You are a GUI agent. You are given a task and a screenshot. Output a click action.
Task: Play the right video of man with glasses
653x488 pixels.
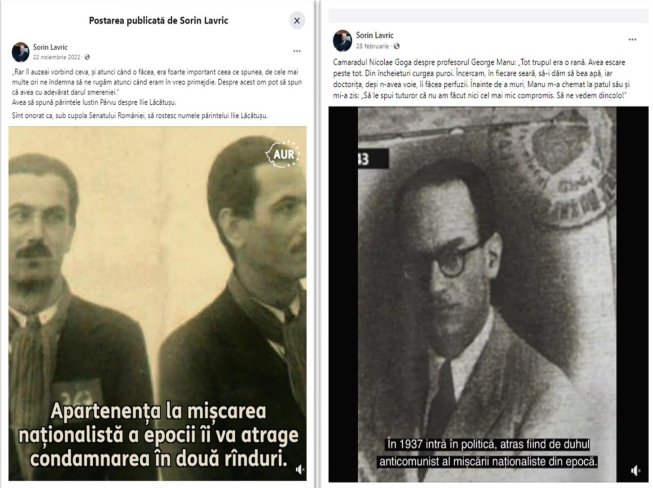click(488, 294)
